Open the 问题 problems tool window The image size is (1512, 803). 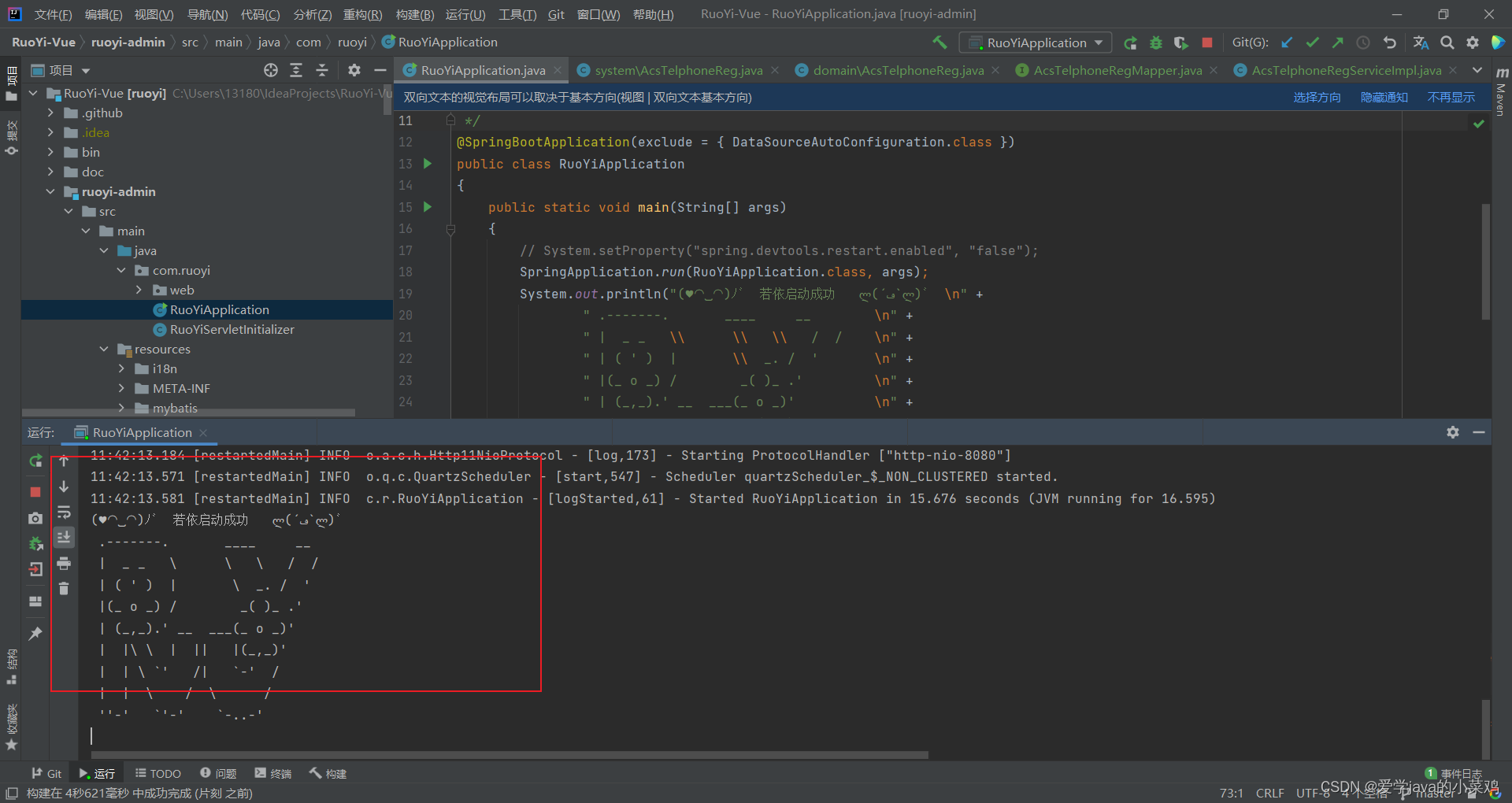click(x=218, y=773)
